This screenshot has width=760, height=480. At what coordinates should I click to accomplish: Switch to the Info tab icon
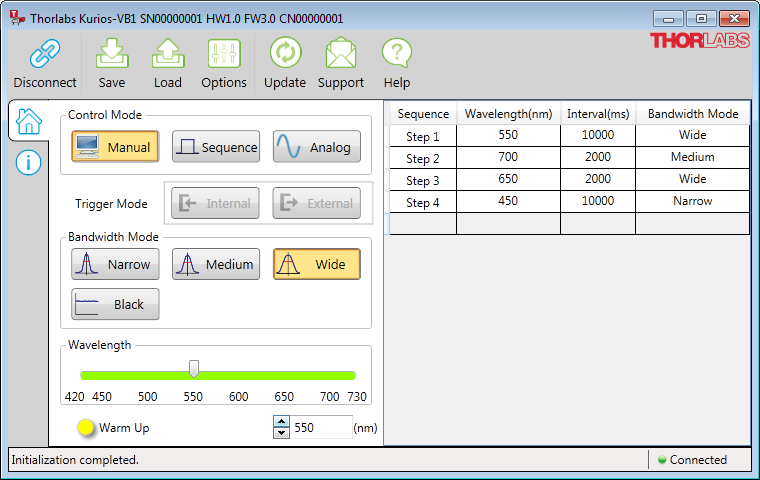28,162
